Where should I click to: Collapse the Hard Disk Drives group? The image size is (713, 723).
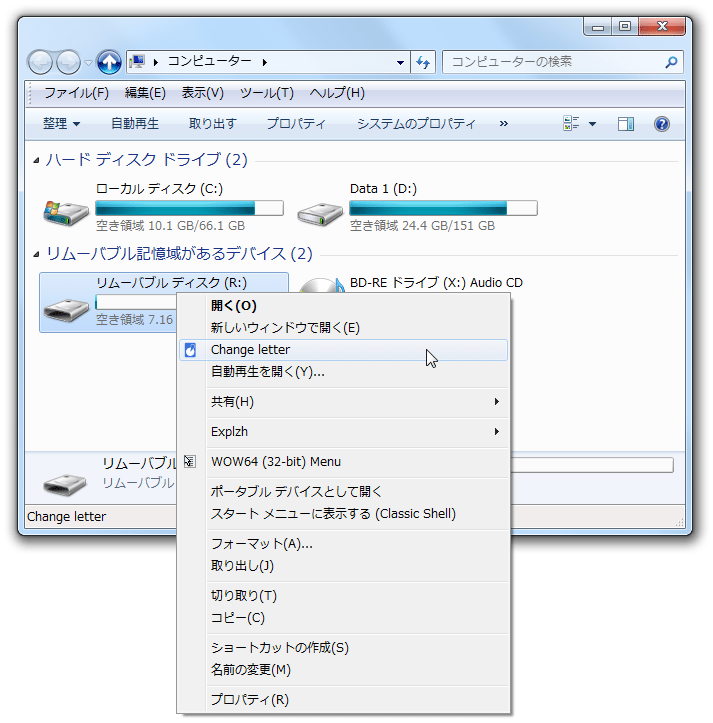[36, 160]
